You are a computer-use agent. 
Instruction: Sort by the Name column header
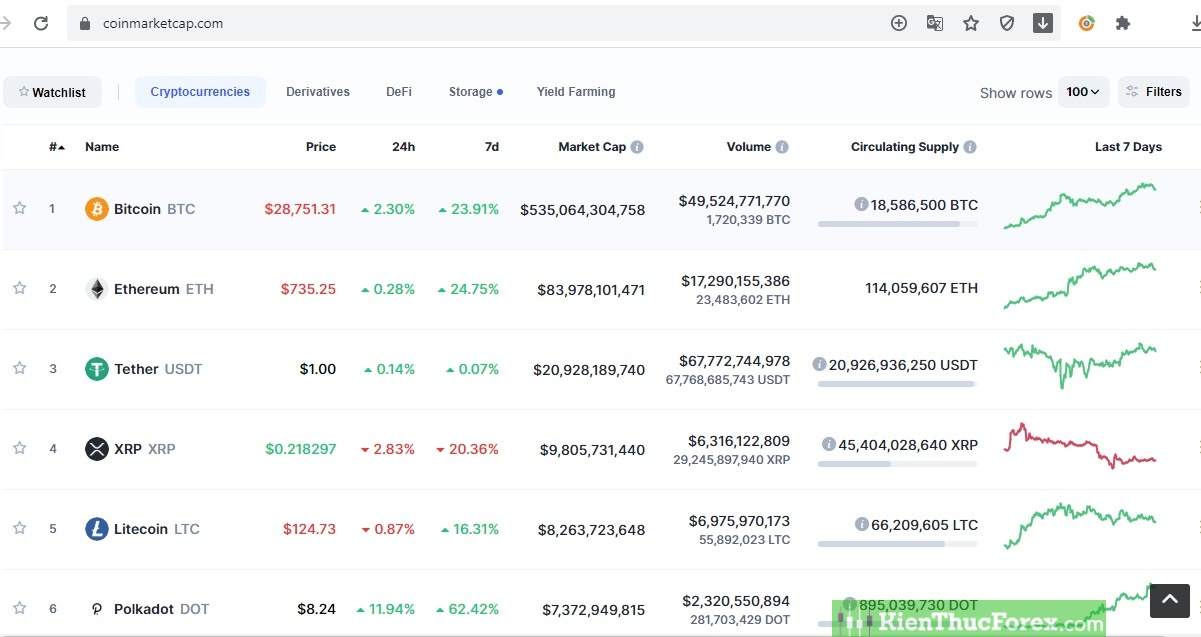pyautogui.click(x=102, y=147)
